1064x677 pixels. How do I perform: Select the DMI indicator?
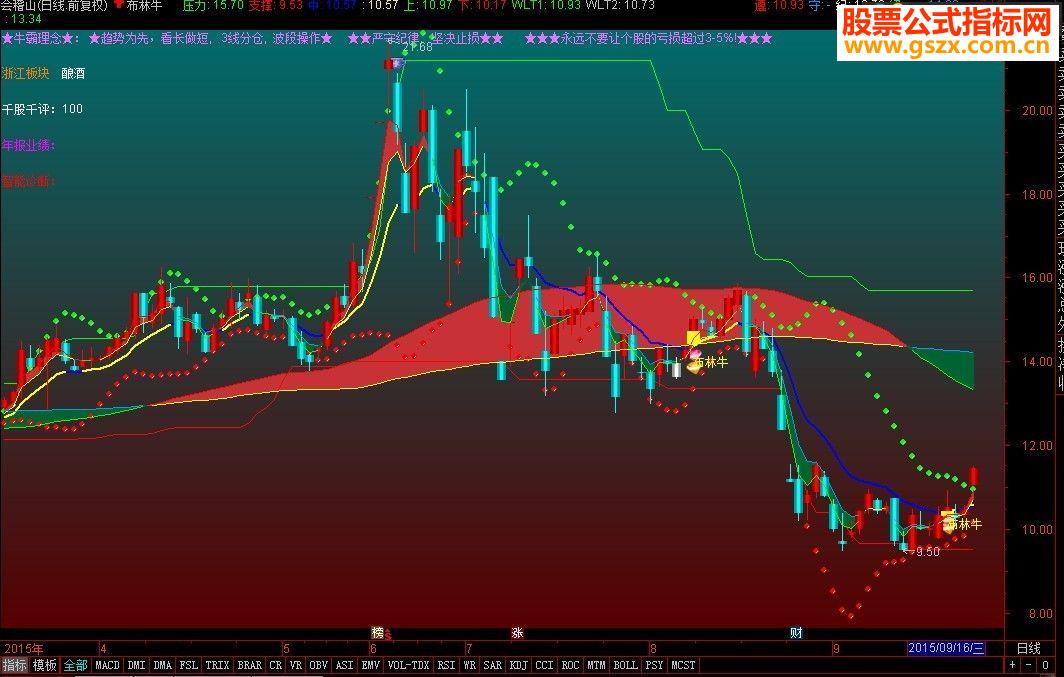pos(136,665)
